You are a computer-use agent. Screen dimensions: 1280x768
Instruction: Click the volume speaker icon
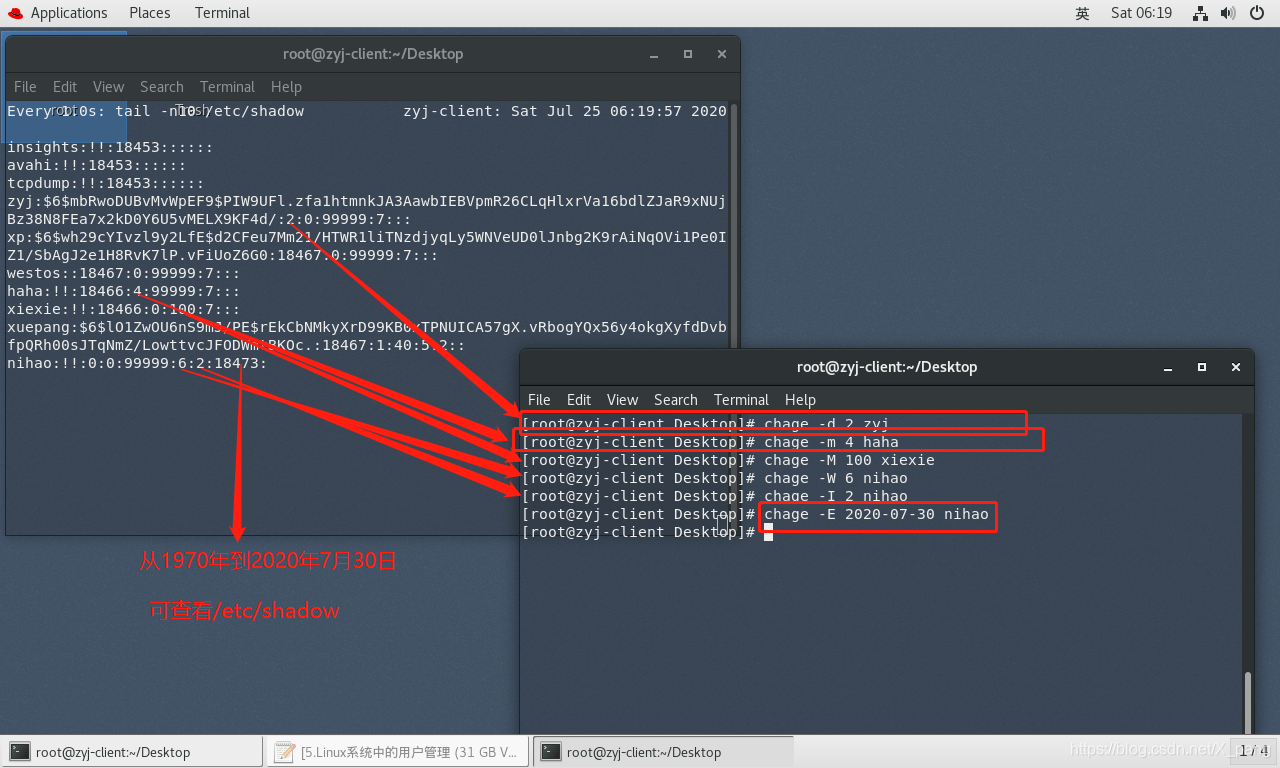pos(1229,13)
